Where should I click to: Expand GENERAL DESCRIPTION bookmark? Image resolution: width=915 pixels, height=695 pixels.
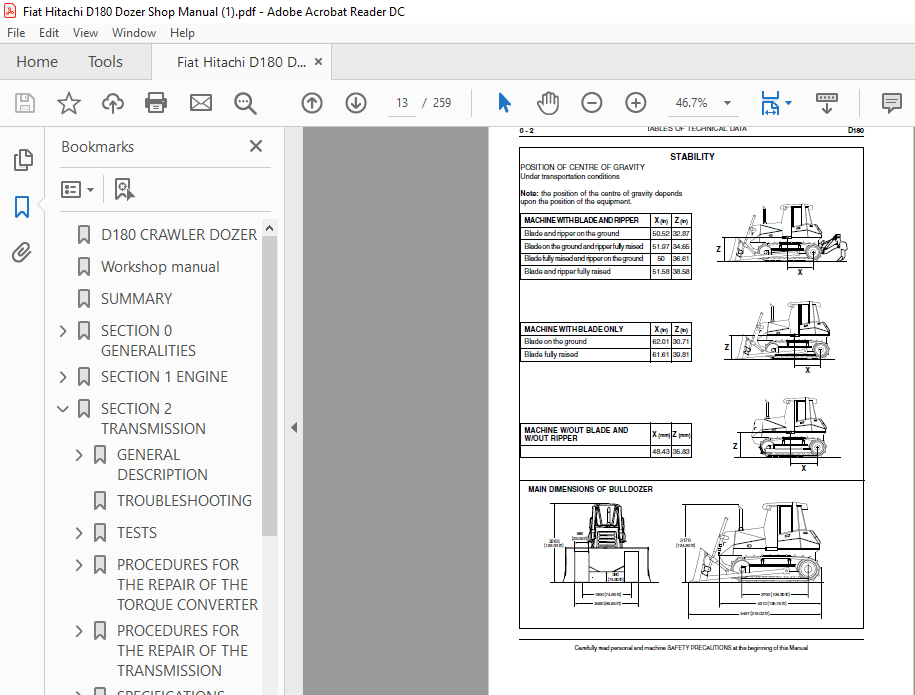[79, 455]
